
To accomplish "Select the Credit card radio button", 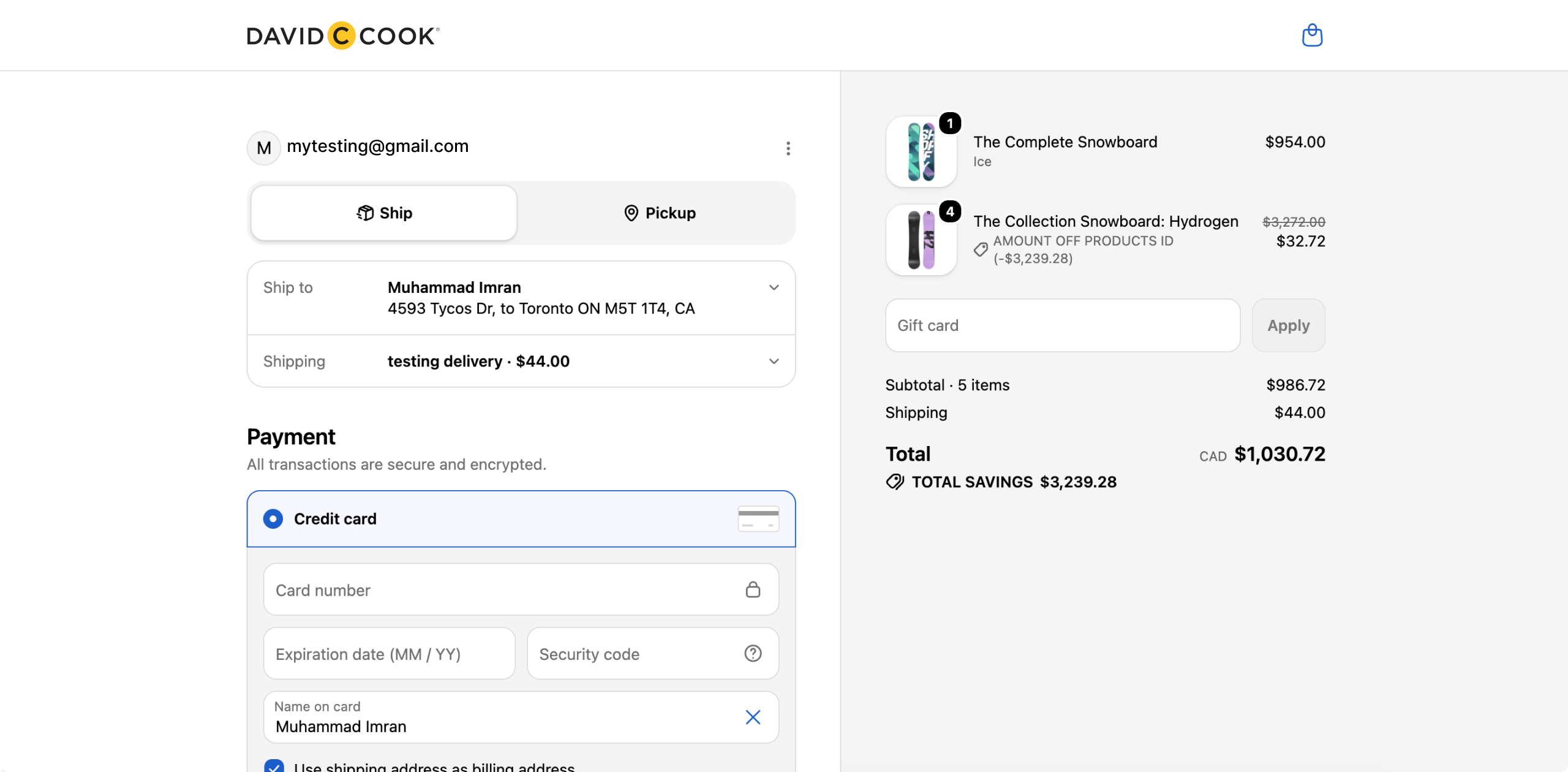I will click(273, 519).
